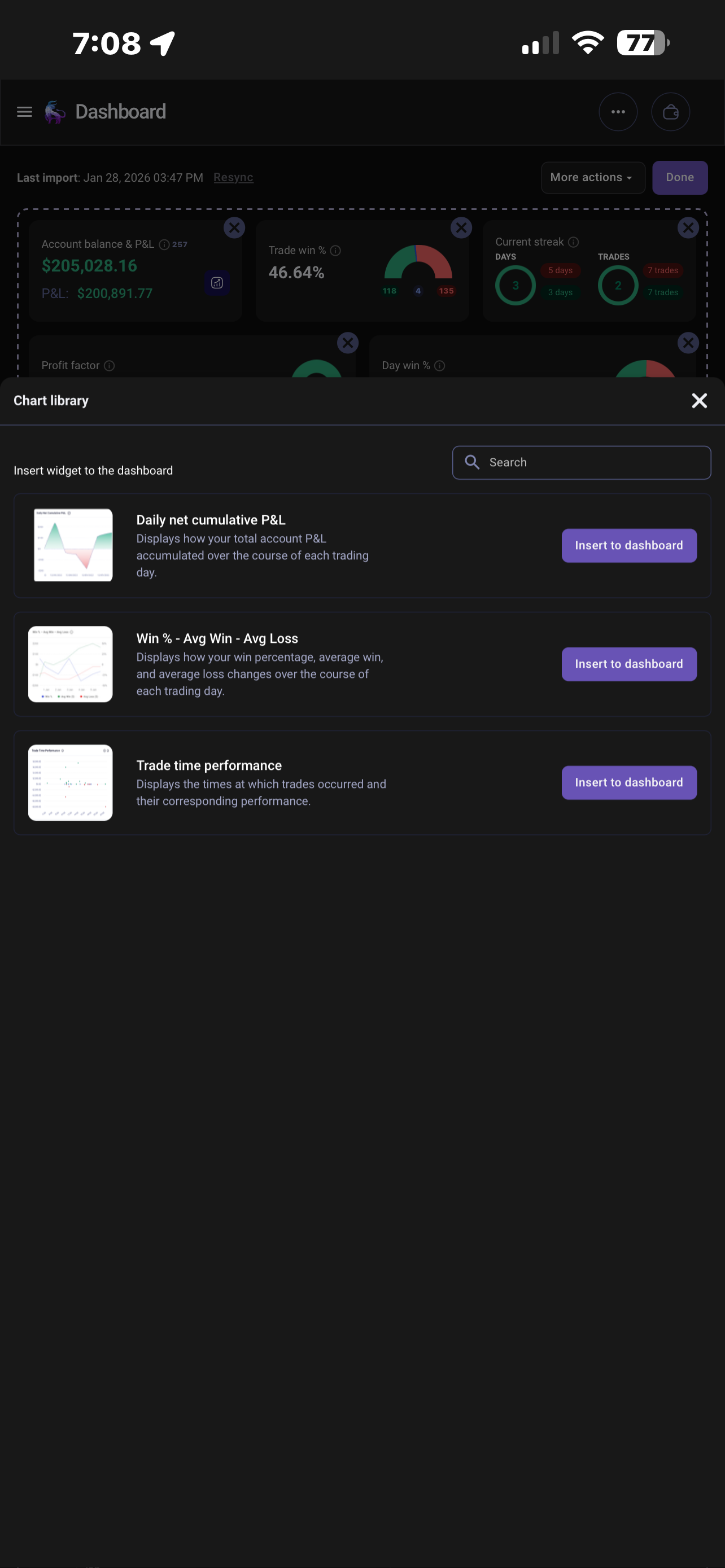Remove the Profit factor widget
The height and width of the screenshot is (1568, 725).
[348, 343]
